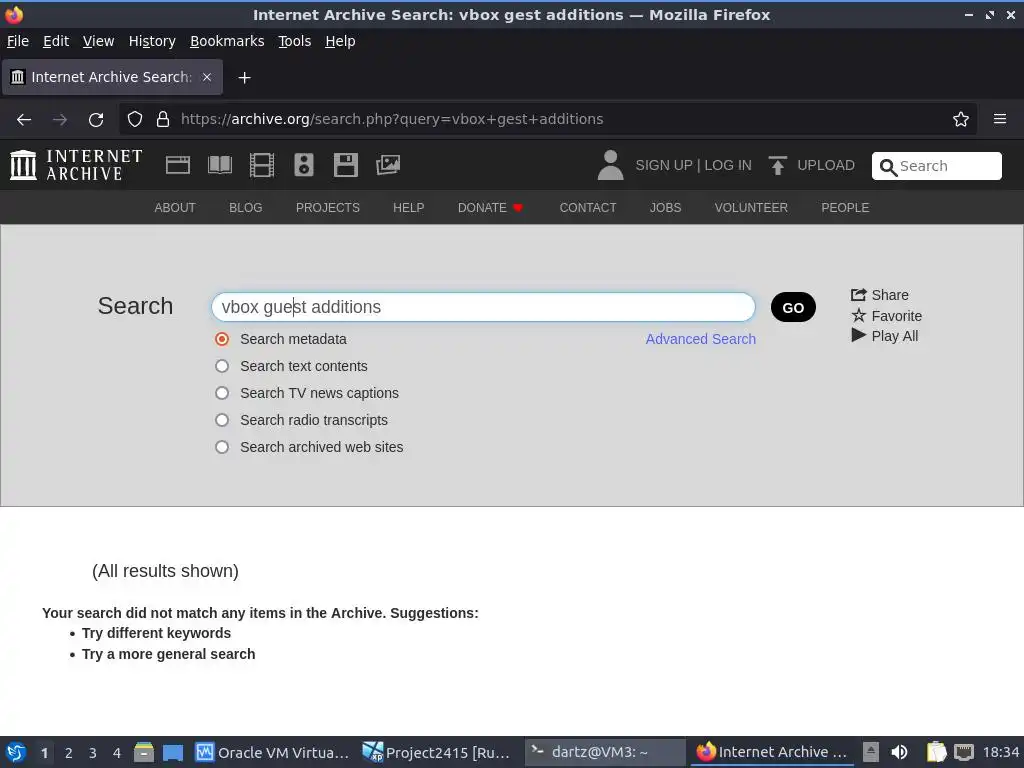The width and height of the screenshot is (1024, 768).
Task: Click the browser back arrow
Action: pyautogui.click(x=24, y=120)
